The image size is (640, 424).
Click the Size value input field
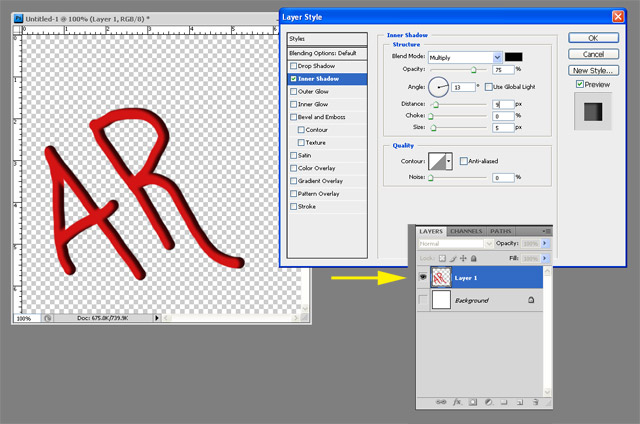click(503, 128)
